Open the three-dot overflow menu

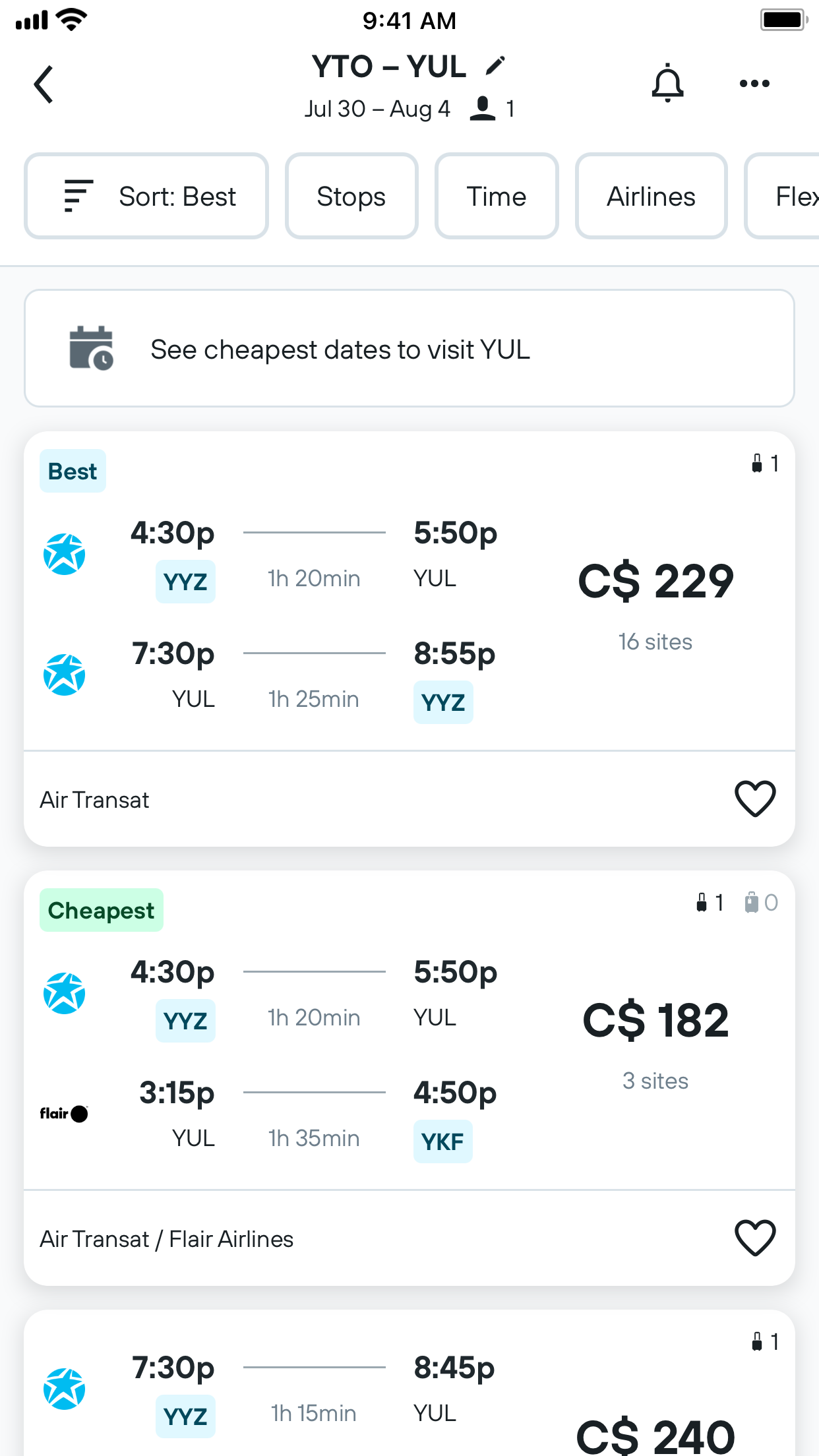point(754,83)
